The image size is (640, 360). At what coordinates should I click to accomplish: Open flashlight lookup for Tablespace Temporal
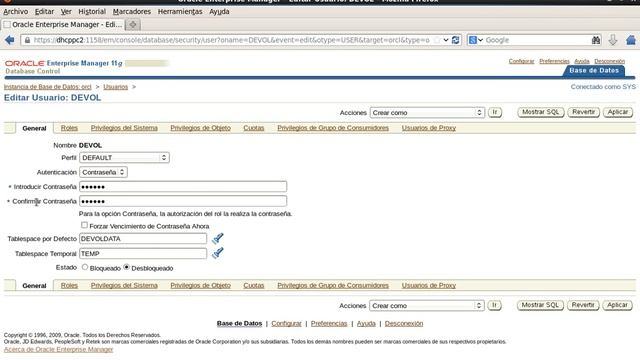(x=218, y=253)
